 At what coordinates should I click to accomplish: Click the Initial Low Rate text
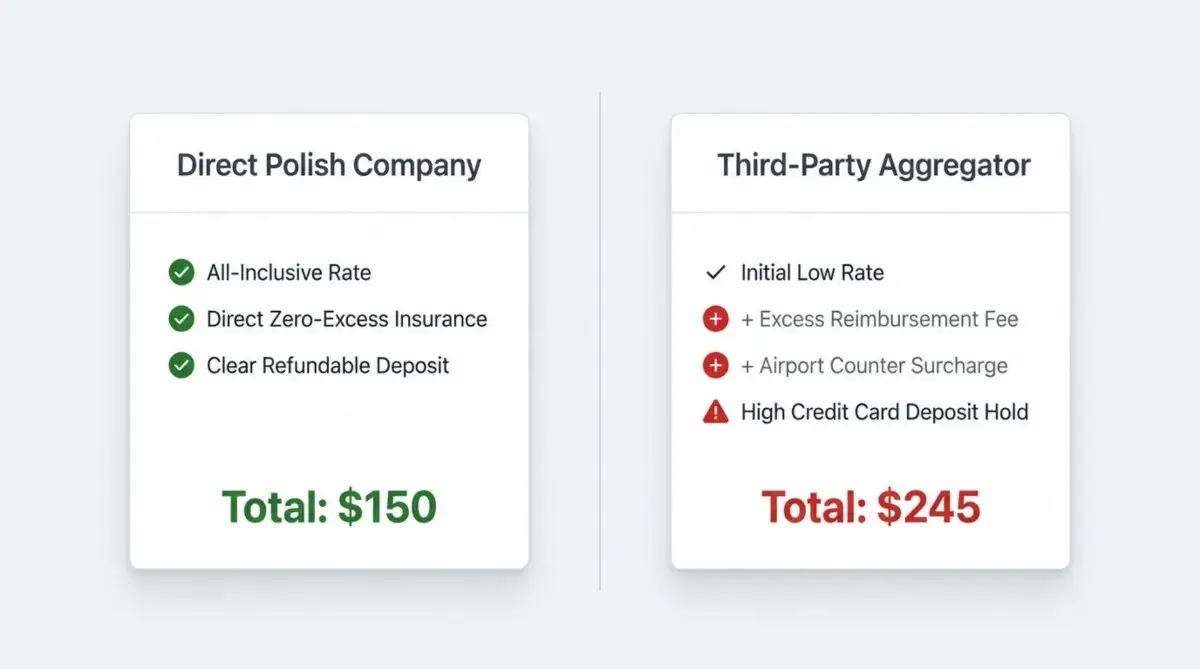(x=812, y=272)
